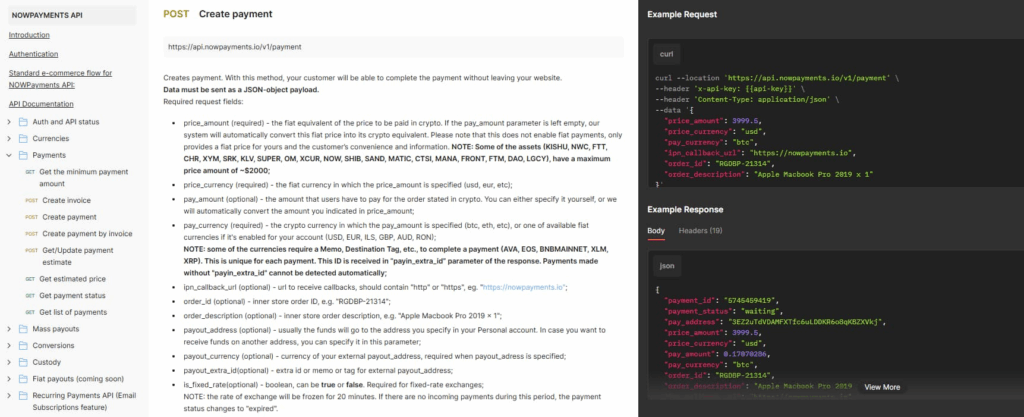This screenshot has height=417, width=1024.
Task: Open the Create invoice endpoint
Action: 67,200
